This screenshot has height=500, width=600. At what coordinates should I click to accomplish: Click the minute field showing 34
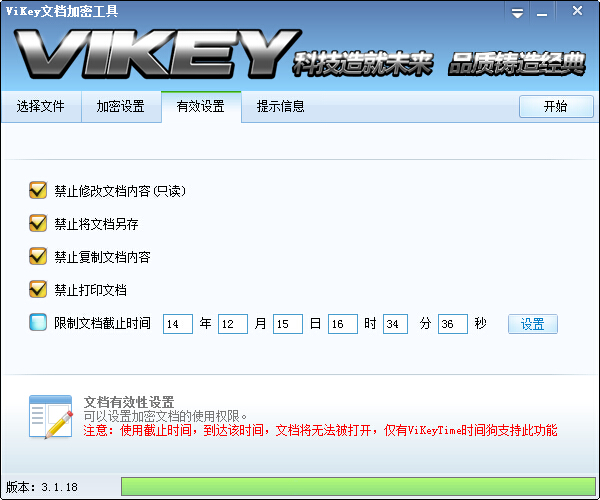point(395,324)
